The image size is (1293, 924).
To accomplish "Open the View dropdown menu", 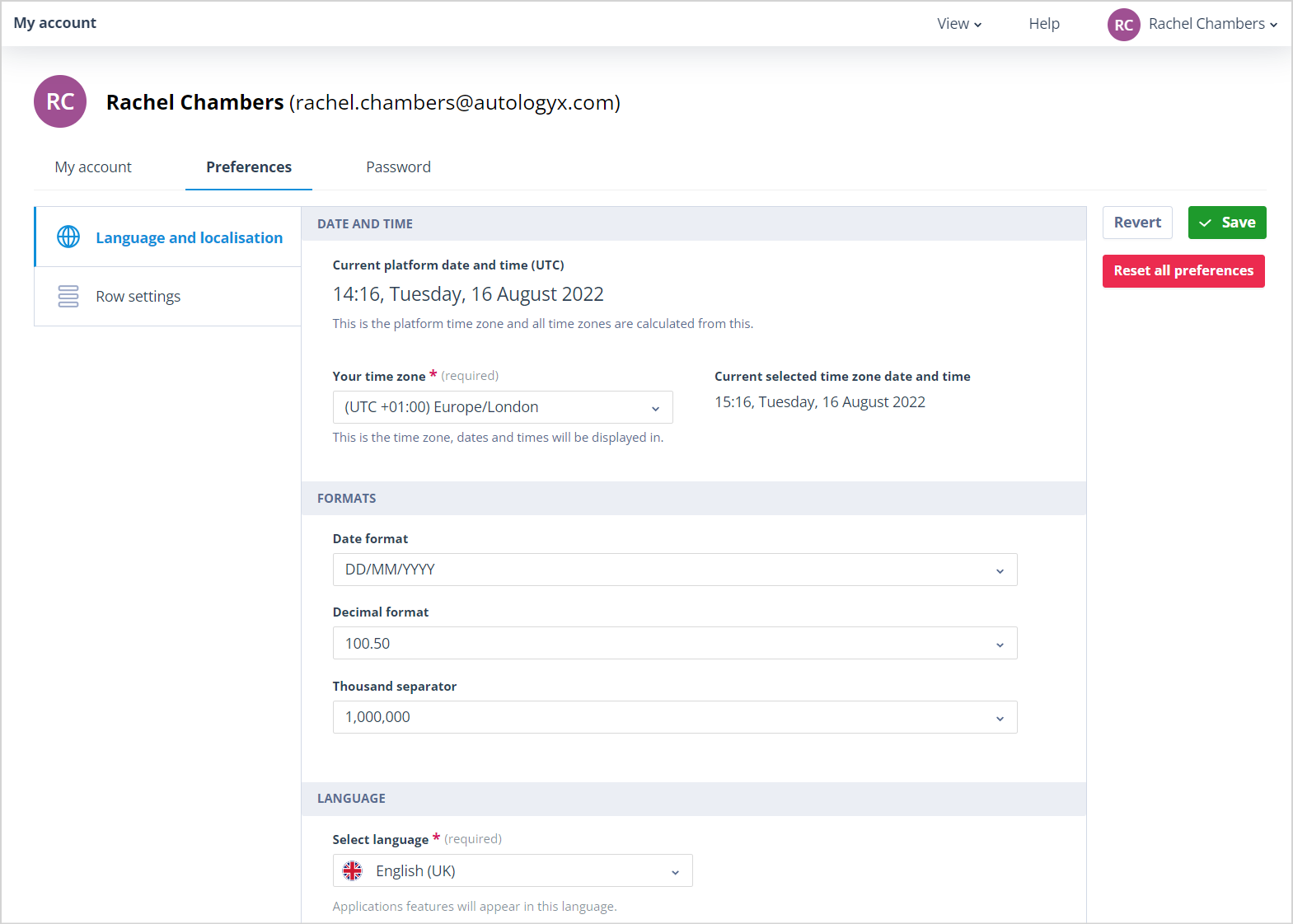I will click(x=959, y=24).
